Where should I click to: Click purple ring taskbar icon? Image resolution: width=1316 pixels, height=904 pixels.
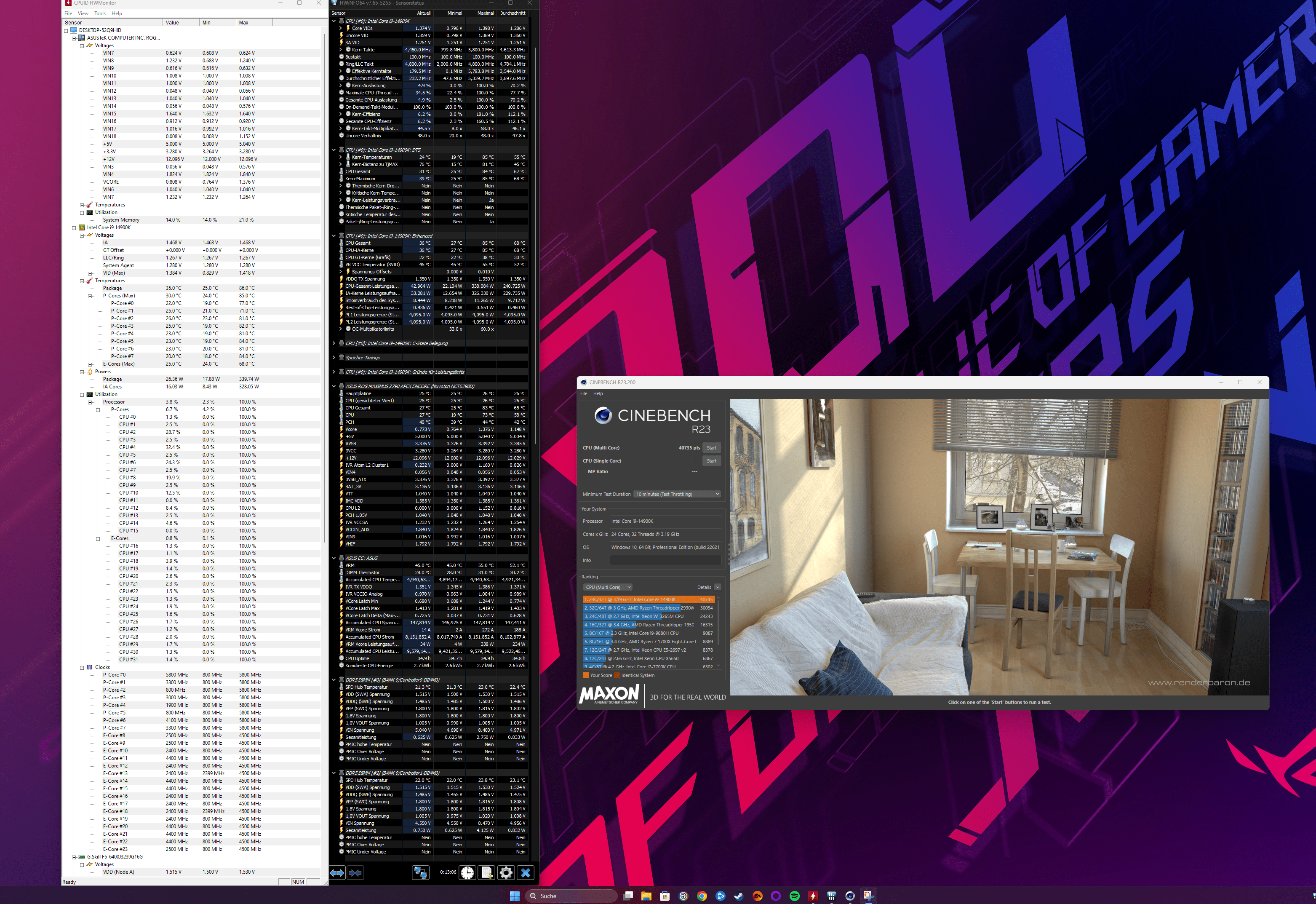coord(776,896)
